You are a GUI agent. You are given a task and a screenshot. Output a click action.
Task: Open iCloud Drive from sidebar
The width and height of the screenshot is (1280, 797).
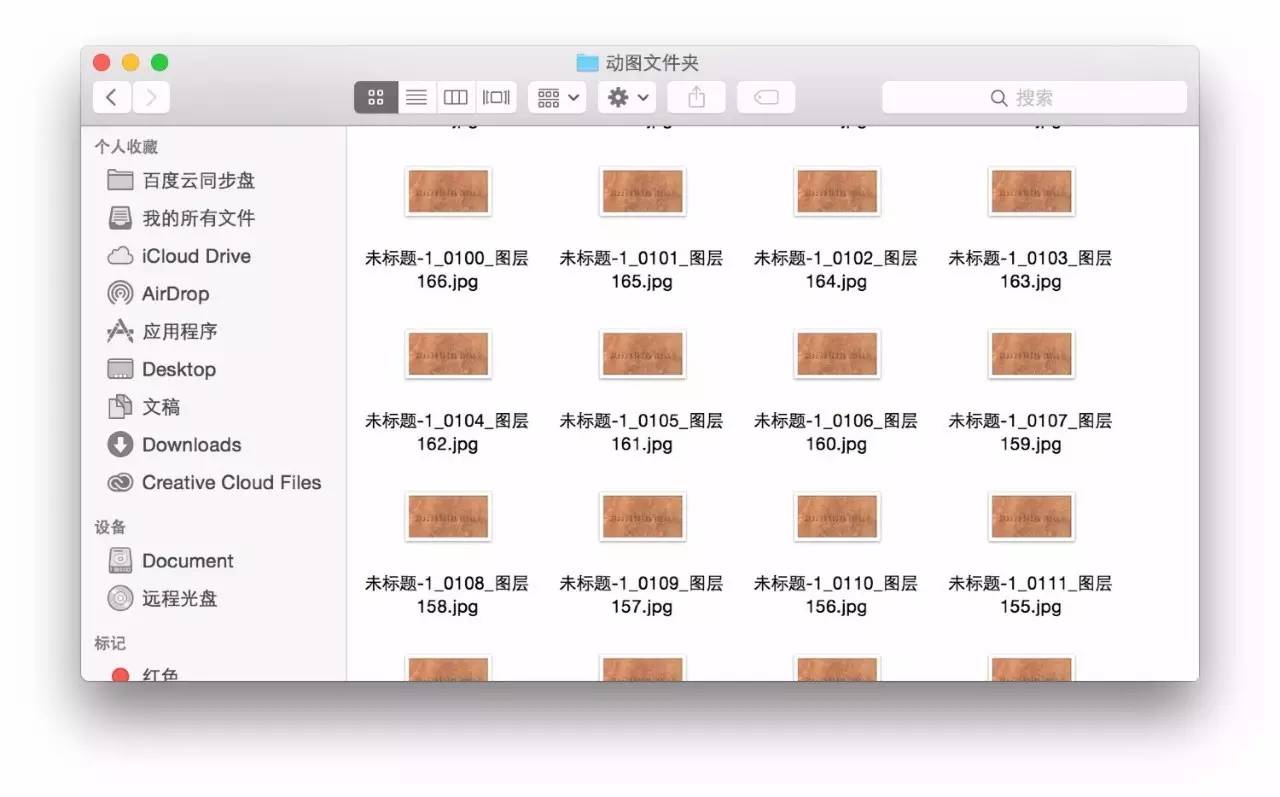(x=195, y=256)
